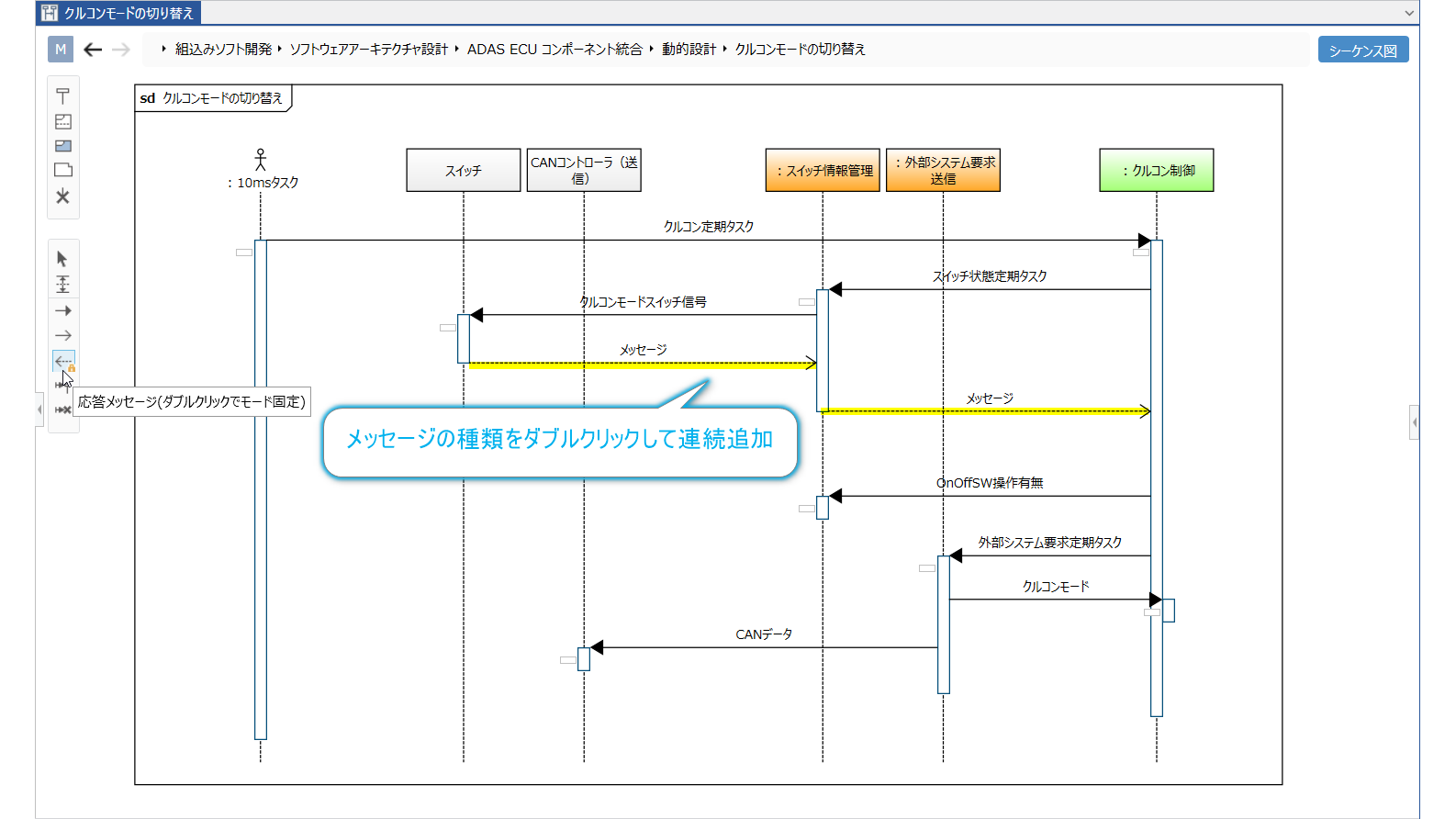Toggle the locked reply message tool
1456x819 pixels.
tap(62, 362)
